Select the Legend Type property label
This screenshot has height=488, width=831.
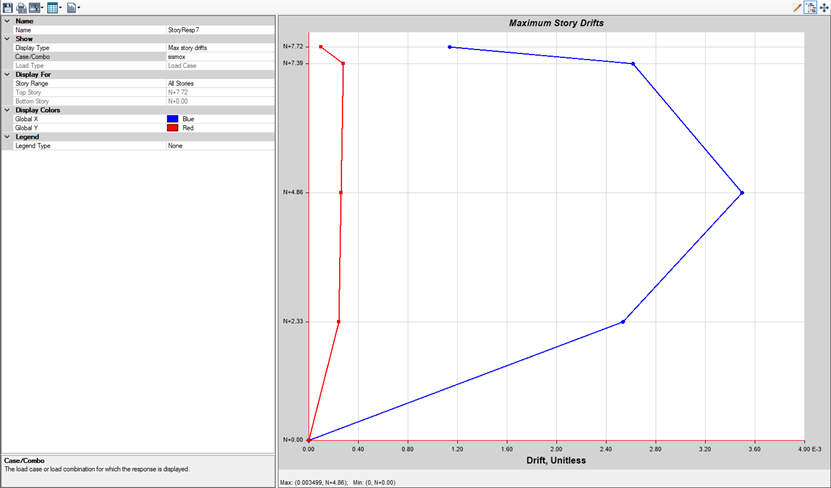click(33, 146)
